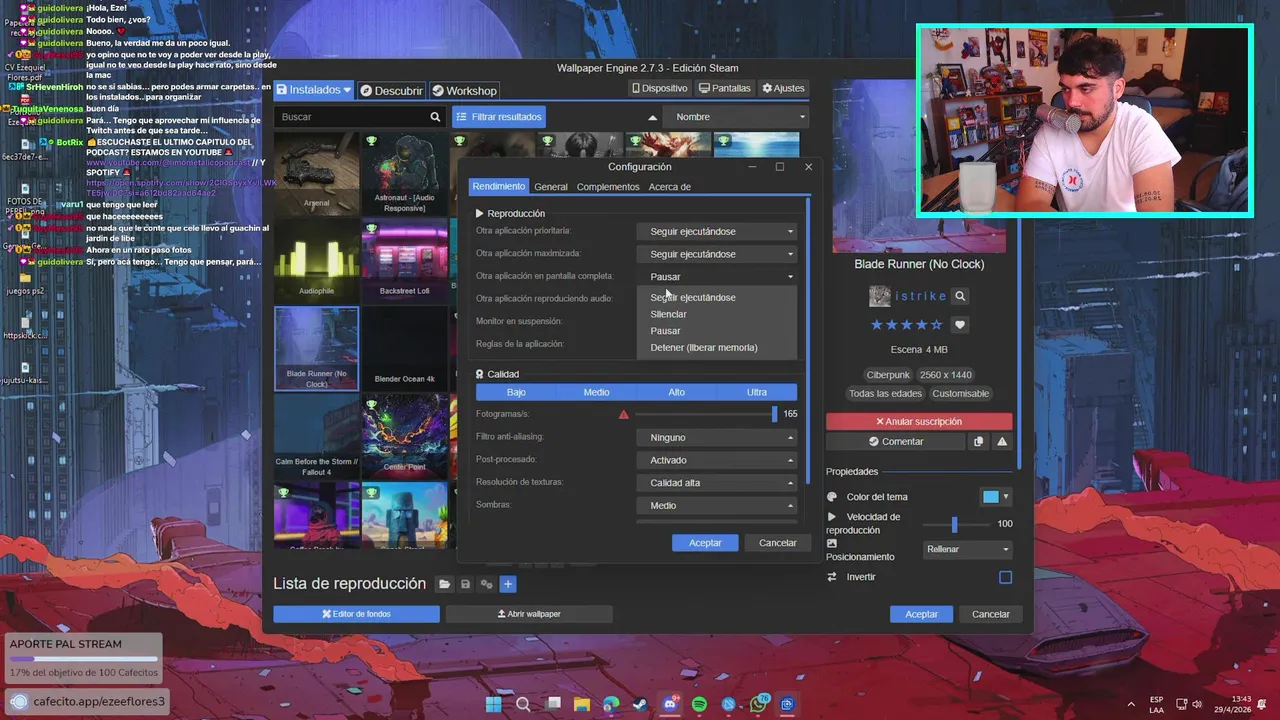Open the Windows Start menu
1280x720 pixels.
click(x=493, y=704)
